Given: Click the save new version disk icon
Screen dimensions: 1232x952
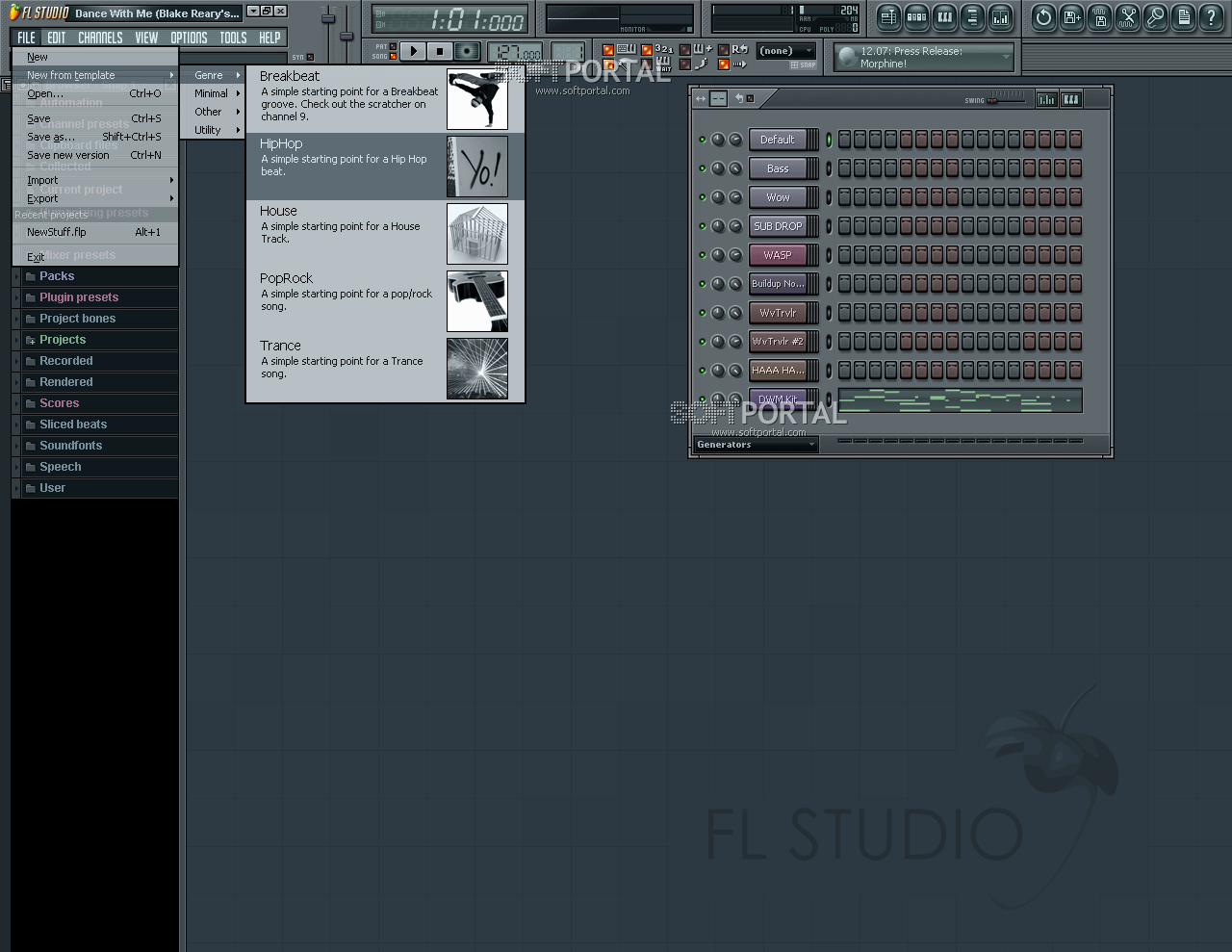Looking at the screenshot, I should (1071, 16).
